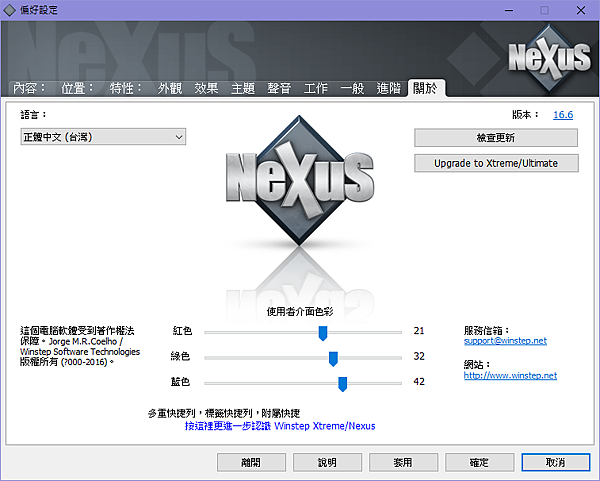
Task: Click the 檢查更新 button
Action: [496, 138]
